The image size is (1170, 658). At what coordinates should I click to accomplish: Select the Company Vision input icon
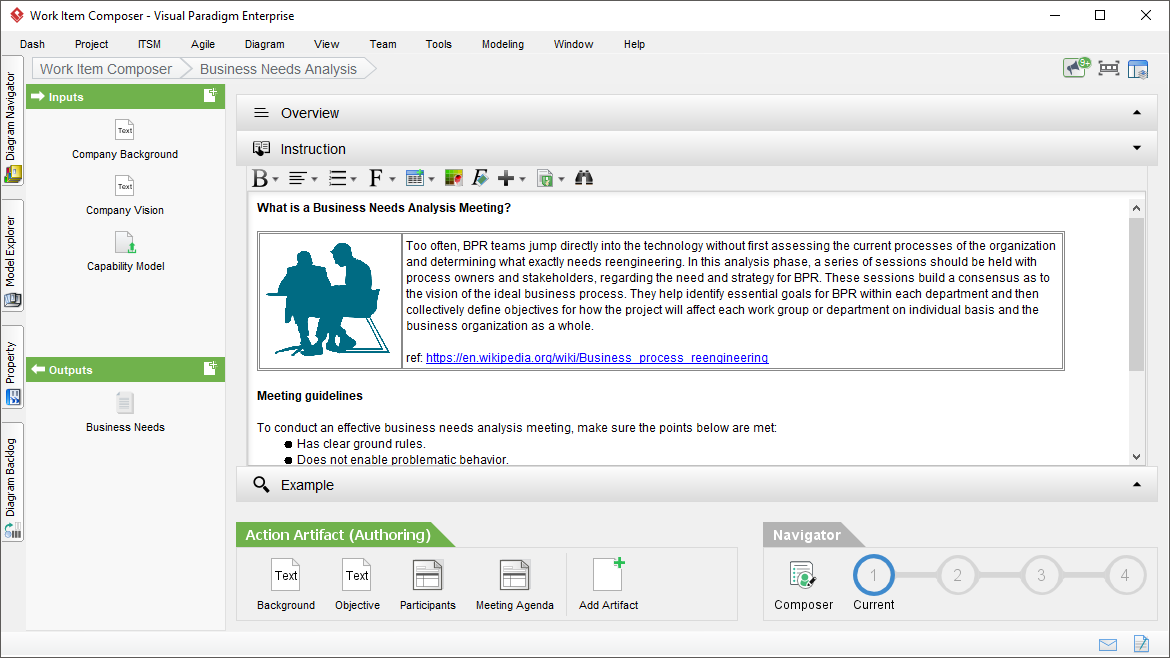click(x=125, y=186)
